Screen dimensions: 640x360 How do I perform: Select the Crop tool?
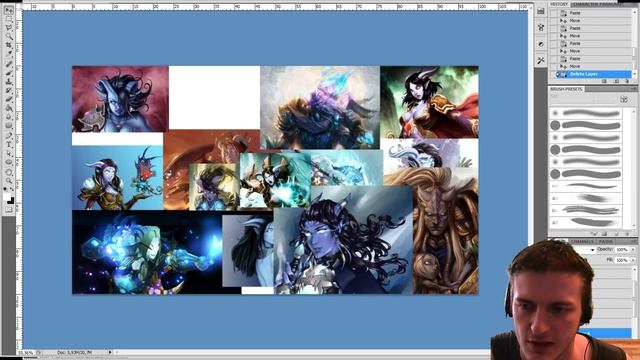click(x=9, y=45)
